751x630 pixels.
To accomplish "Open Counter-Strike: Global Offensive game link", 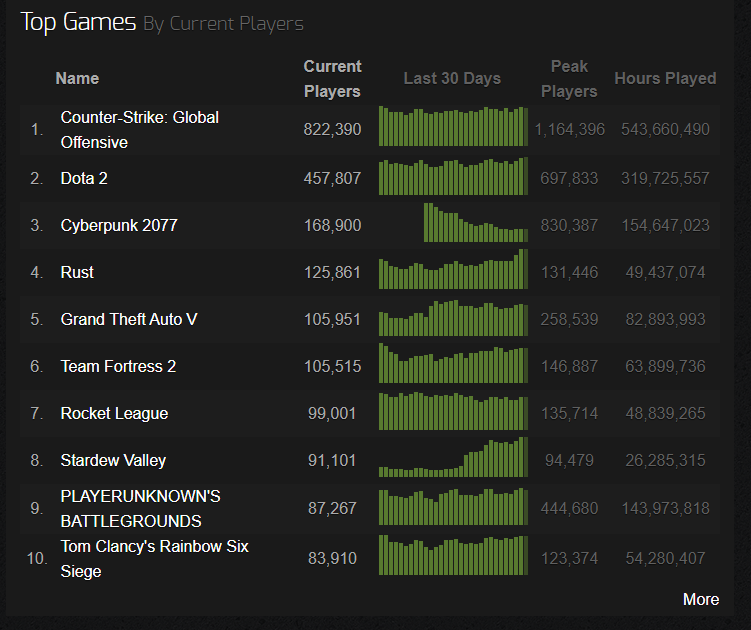I will pos(139,130).
